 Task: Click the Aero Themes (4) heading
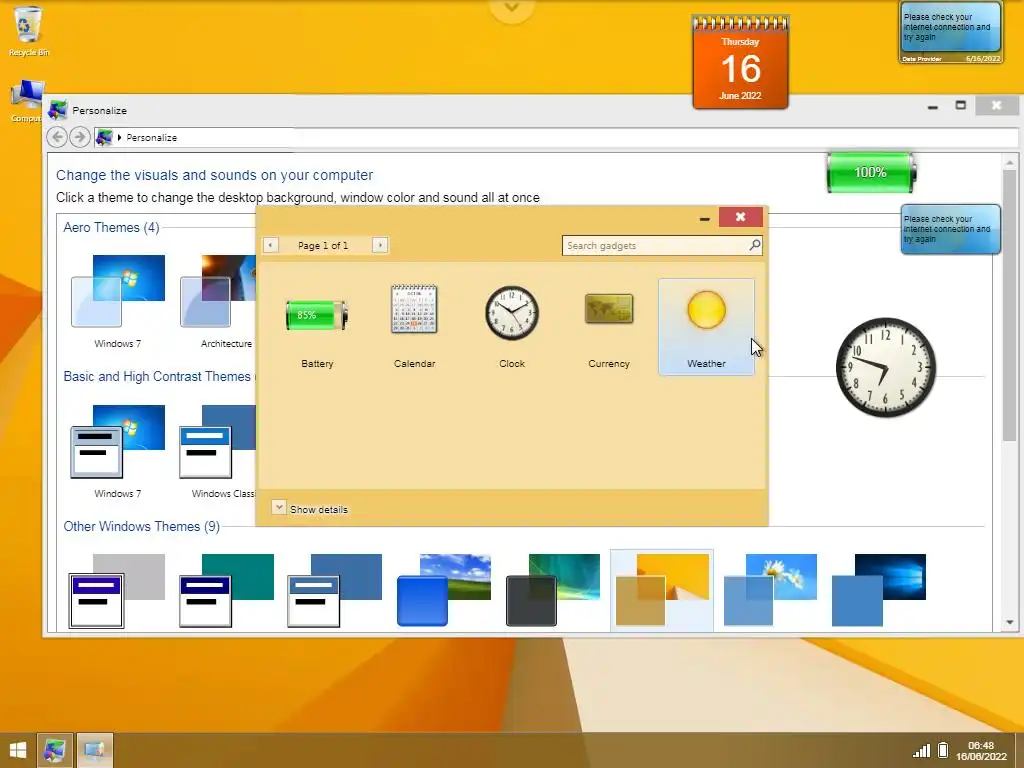(111, 227)
